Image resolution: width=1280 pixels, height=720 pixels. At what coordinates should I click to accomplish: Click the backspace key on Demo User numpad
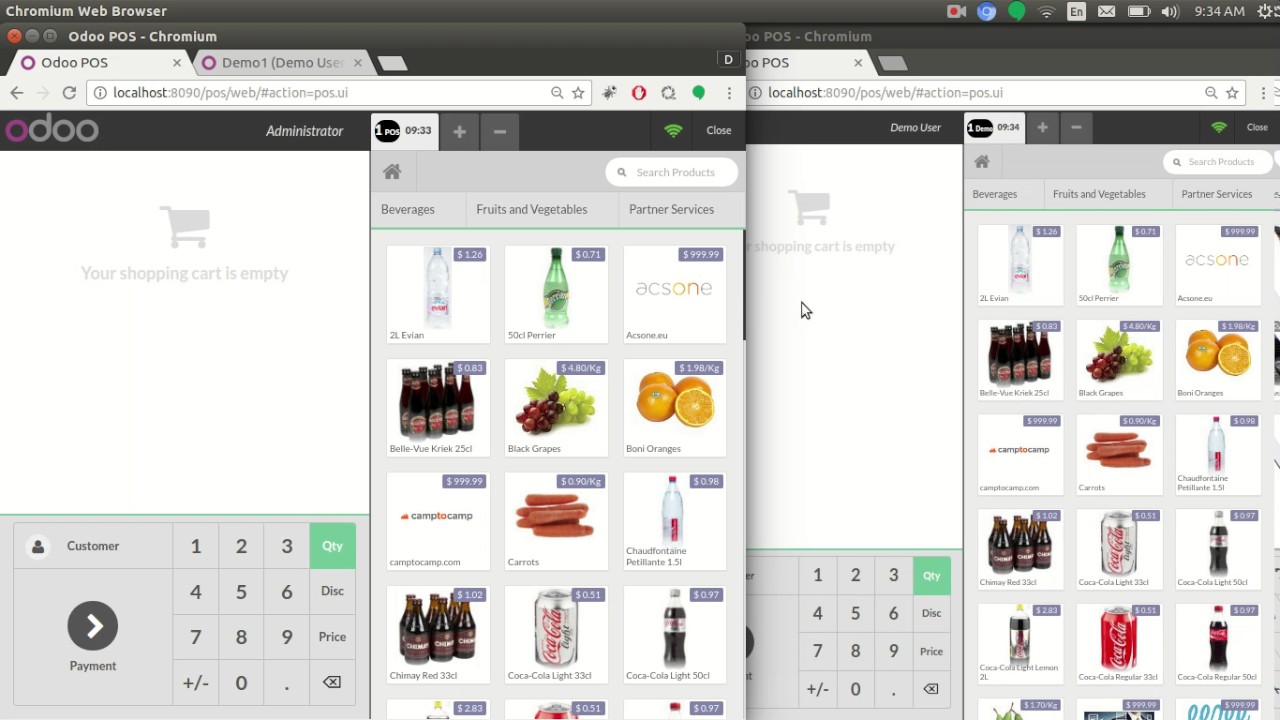tap(931, 689)
